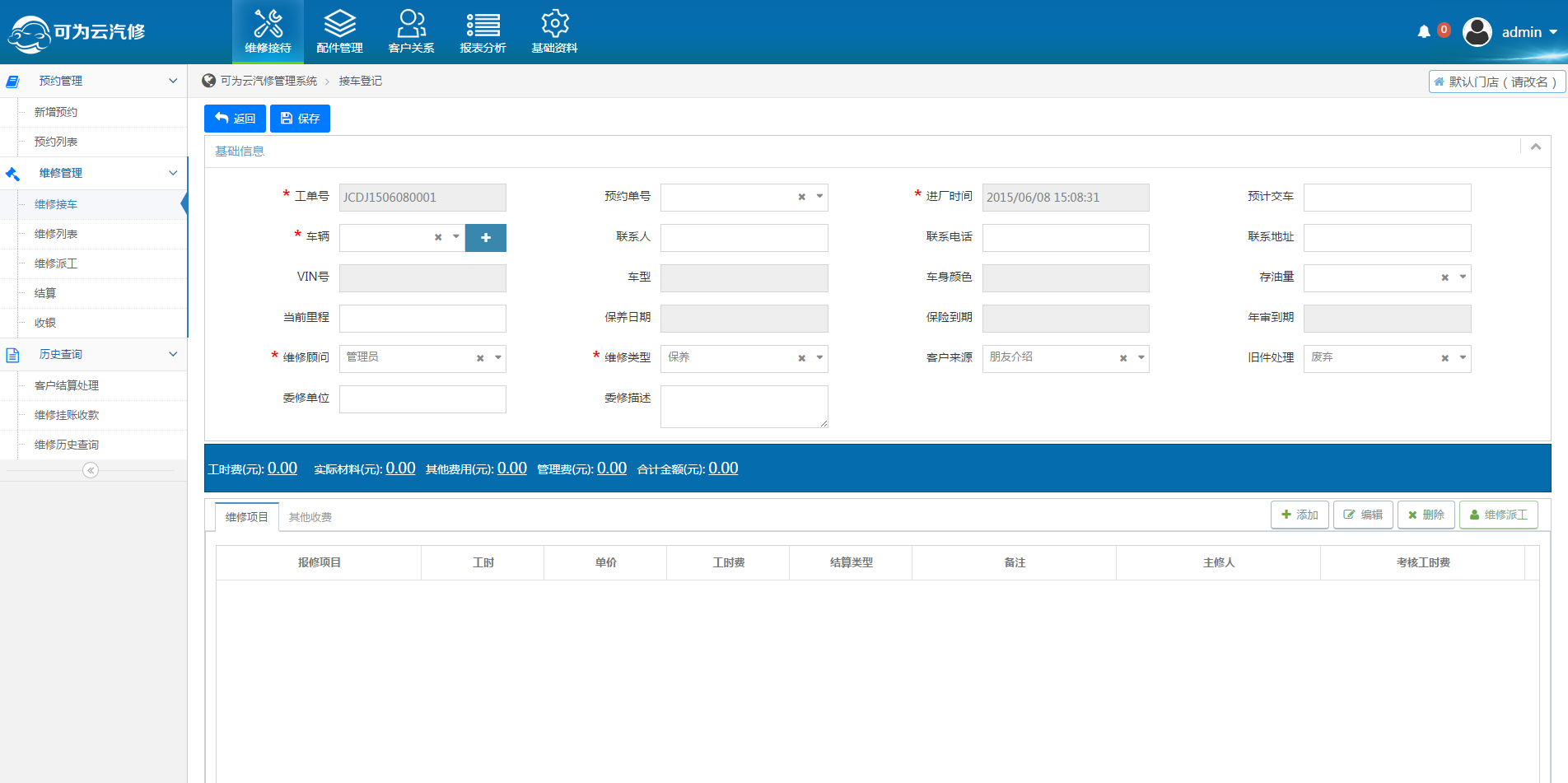Image resolution: width=1568 pixels, height=783 pixels.
Task: Open the 客户来源 dropdown
Action: tap(1141, 358)
